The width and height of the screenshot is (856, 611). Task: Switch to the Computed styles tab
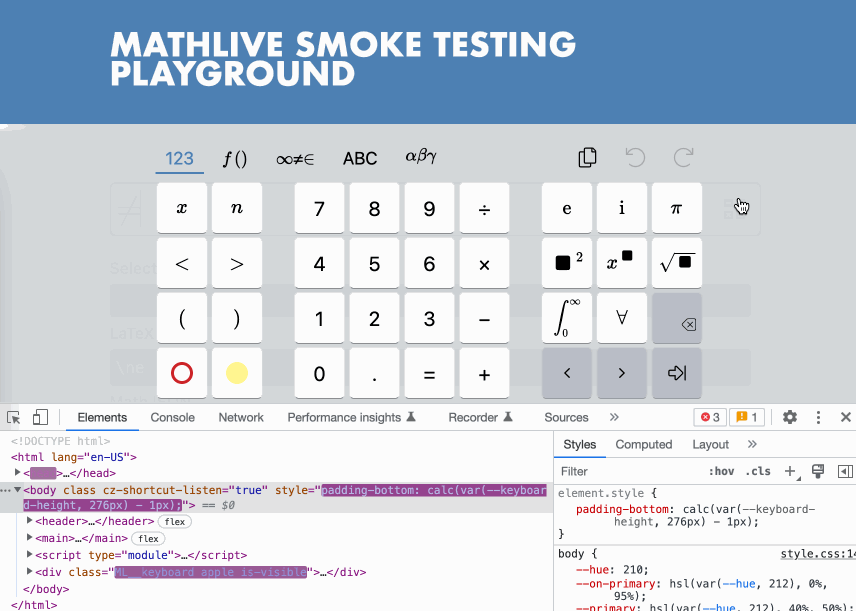pyautogui.click(x=644, y=444)
